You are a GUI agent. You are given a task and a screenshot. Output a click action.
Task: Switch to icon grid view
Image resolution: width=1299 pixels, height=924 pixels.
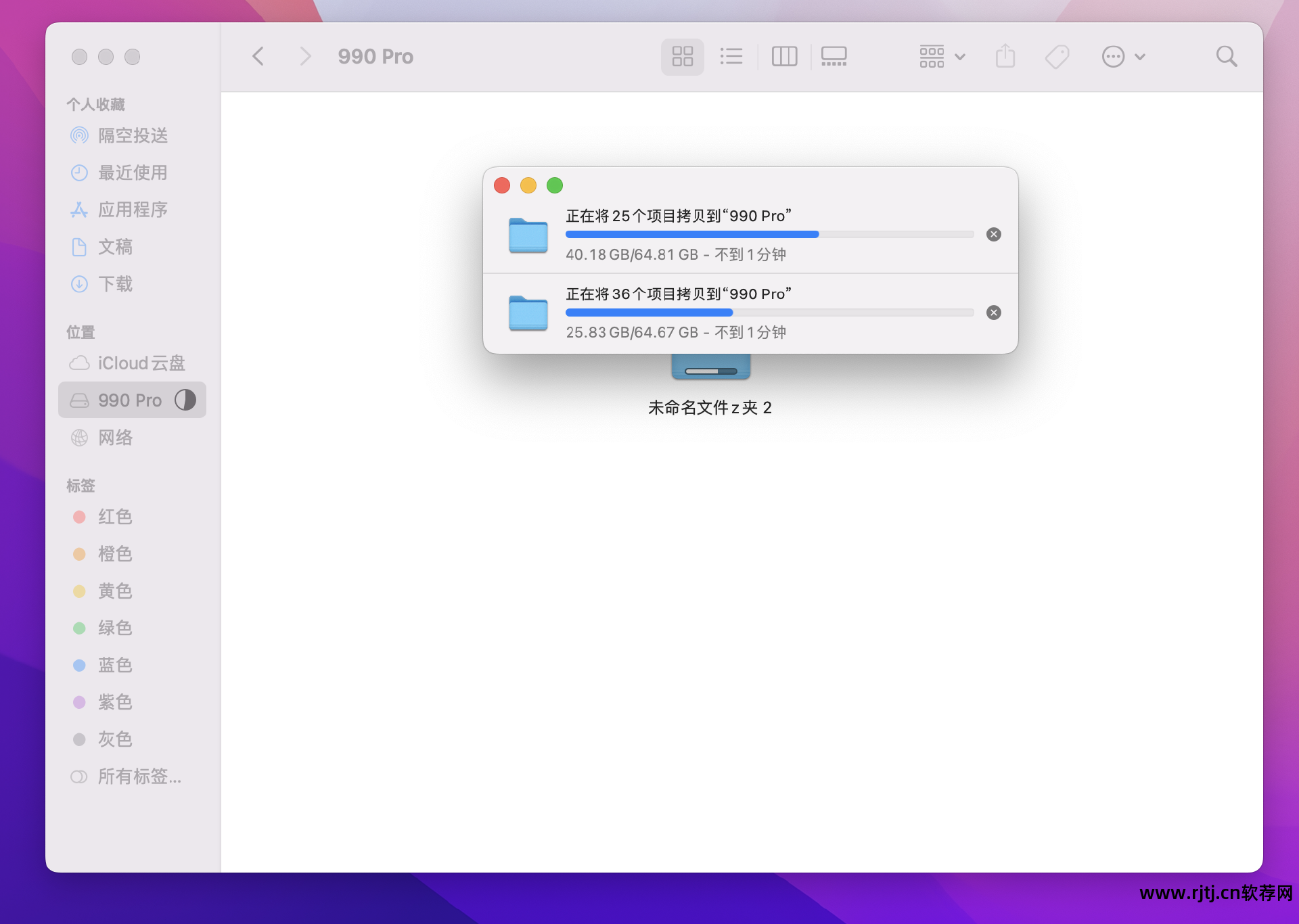tap(682, 56)
